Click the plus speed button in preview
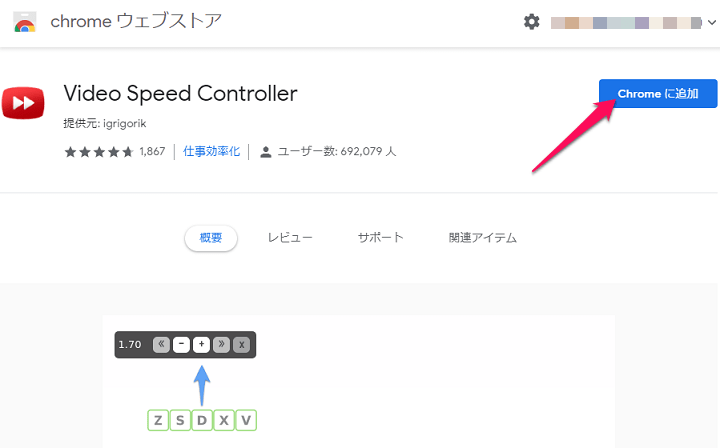The width and height of the screenshot is (720, 448). click(201, 344)
